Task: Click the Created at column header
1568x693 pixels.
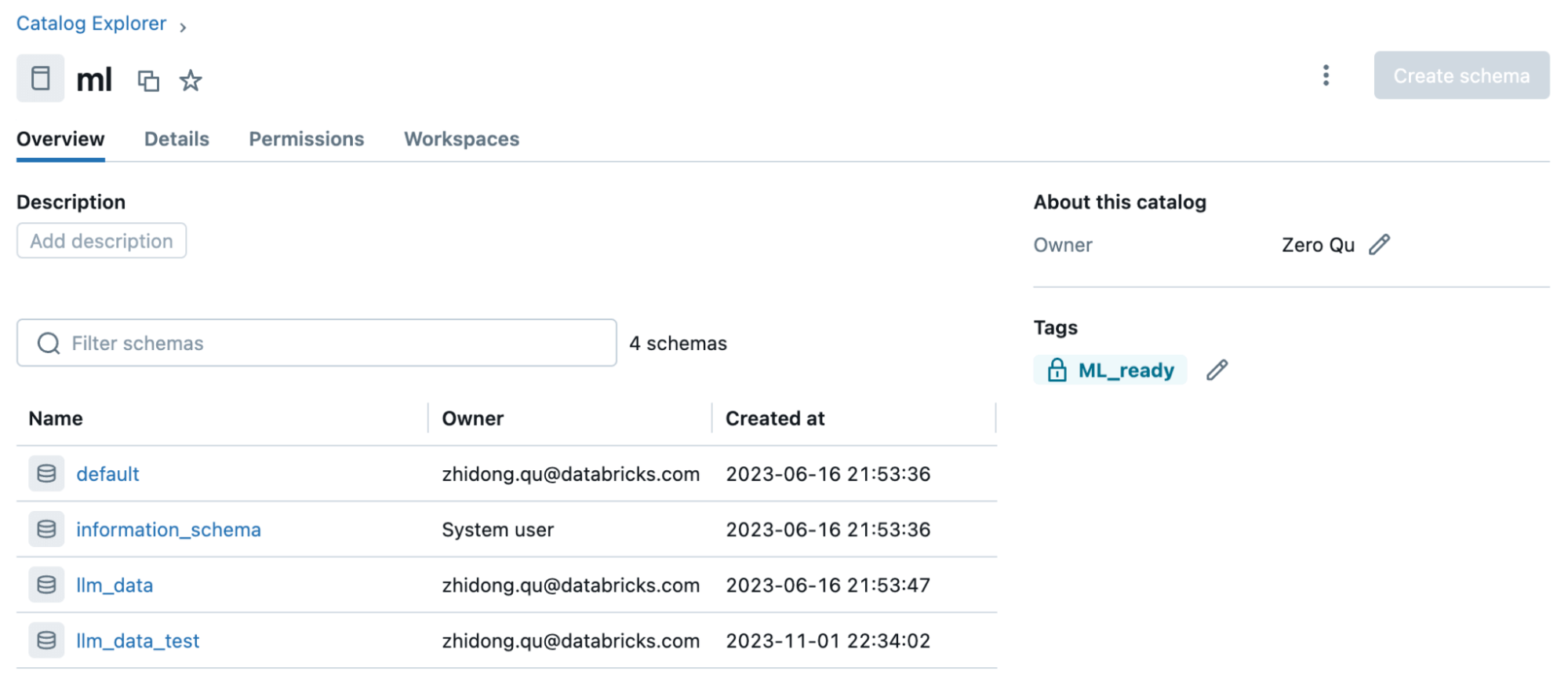Action: [775, 418]
